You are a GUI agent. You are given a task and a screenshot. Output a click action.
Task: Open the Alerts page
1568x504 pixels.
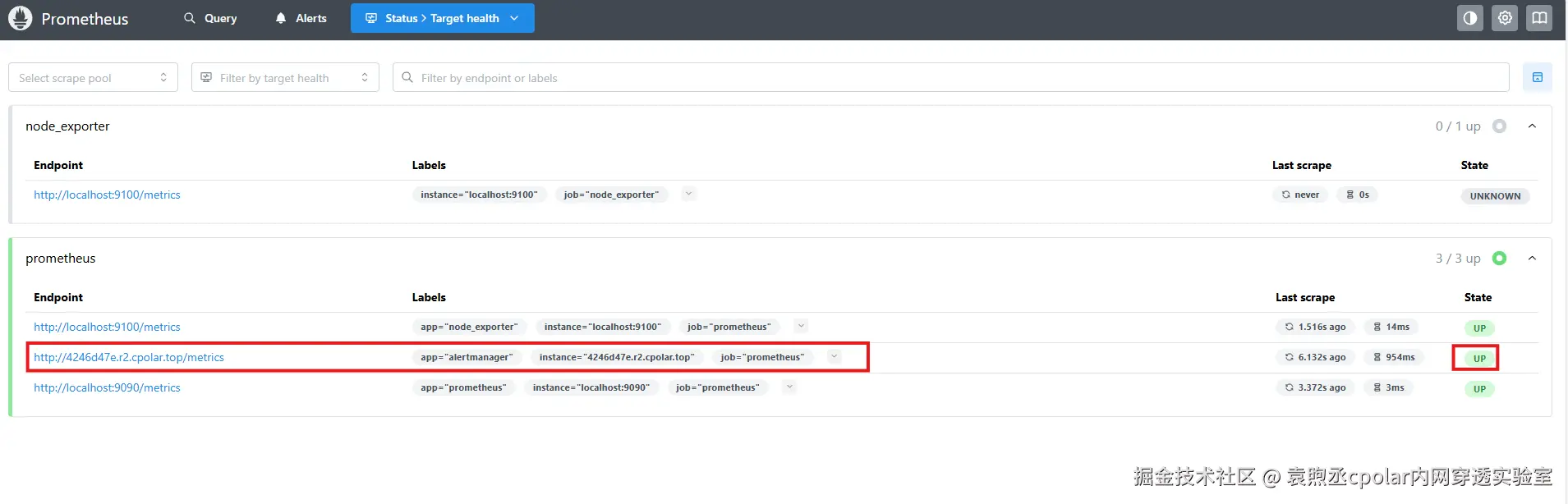point(301,18)
